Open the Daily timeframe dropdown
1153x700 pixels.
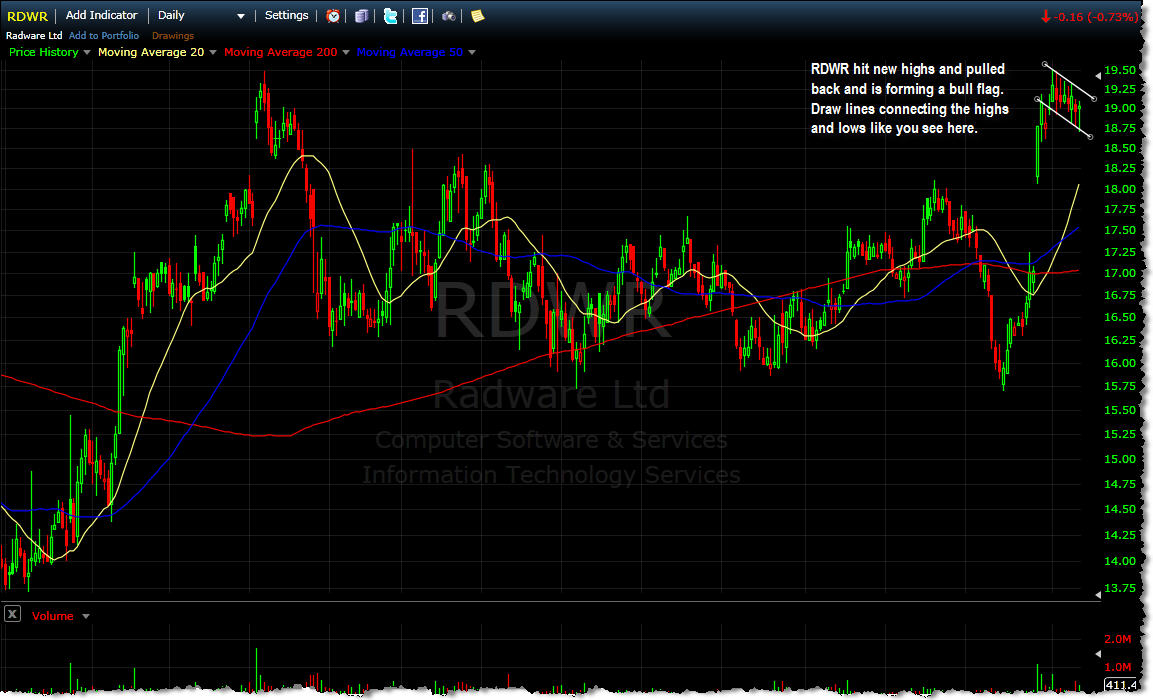(x=201, y=15)
